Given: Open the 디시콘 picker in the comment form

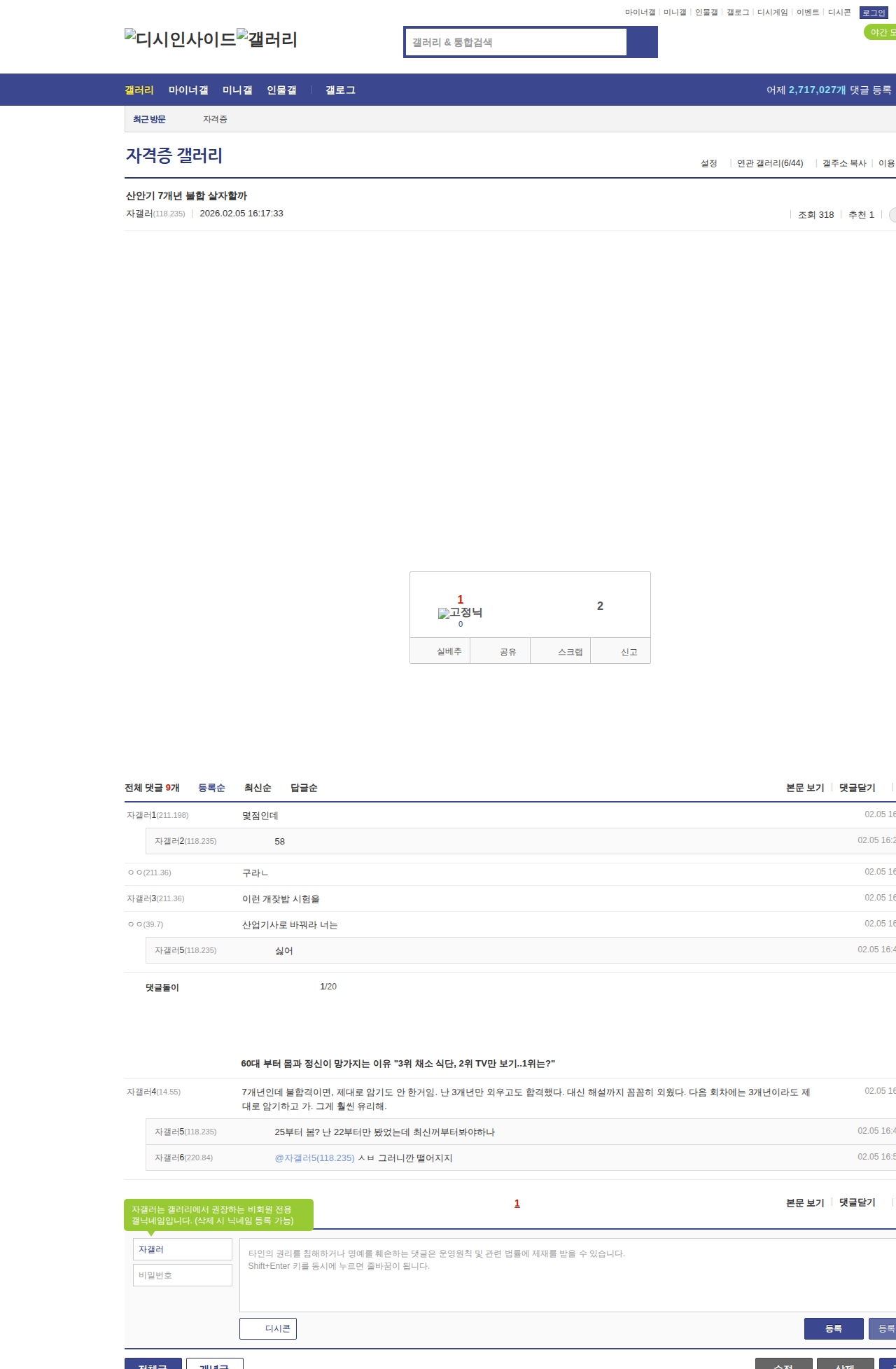Looking at the screenshot, I should (x=268, y=1328).
